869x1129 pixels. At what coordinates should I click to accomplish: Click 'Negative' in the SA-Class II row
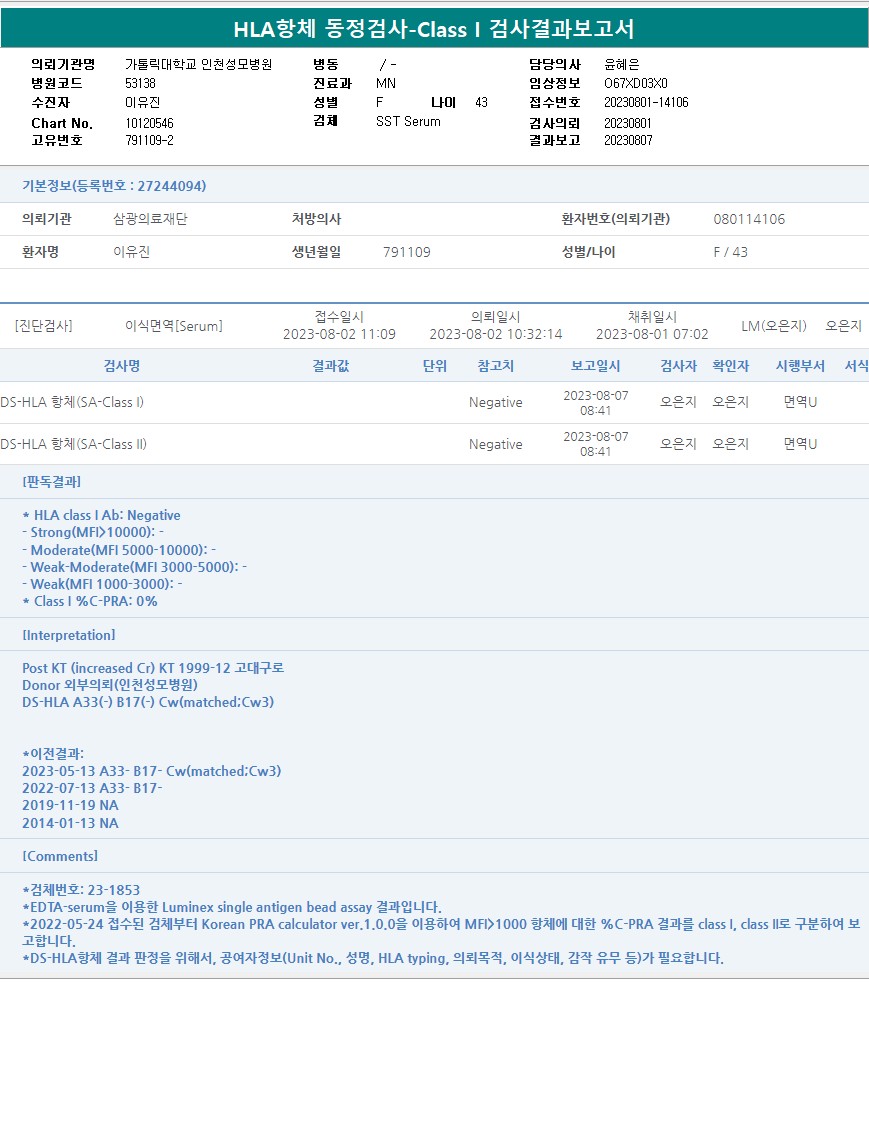tap(495, 444)
